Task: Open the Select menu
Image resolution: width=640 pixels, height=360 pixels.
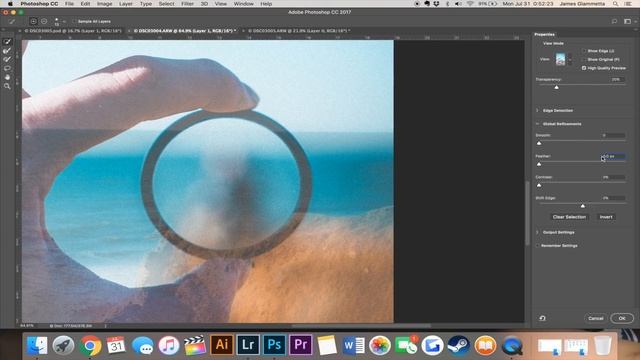Action: [x=167, y=4]
